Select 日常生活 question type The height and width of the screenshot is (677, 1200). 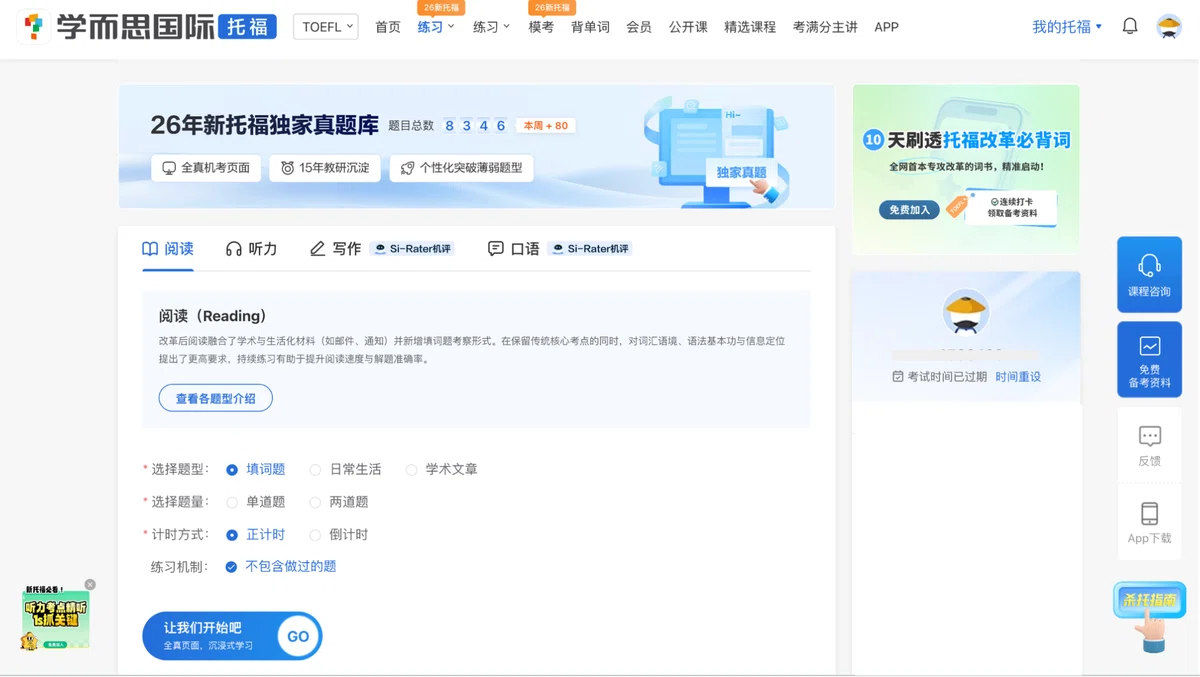click(345, 469)
